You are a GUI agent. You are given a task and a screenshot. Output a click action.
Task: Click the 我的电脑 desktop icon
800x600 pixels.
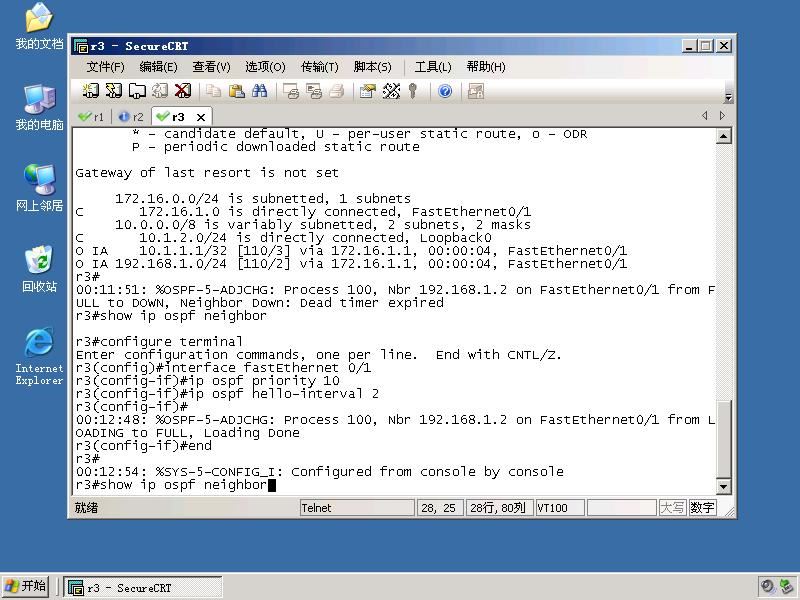39,108
